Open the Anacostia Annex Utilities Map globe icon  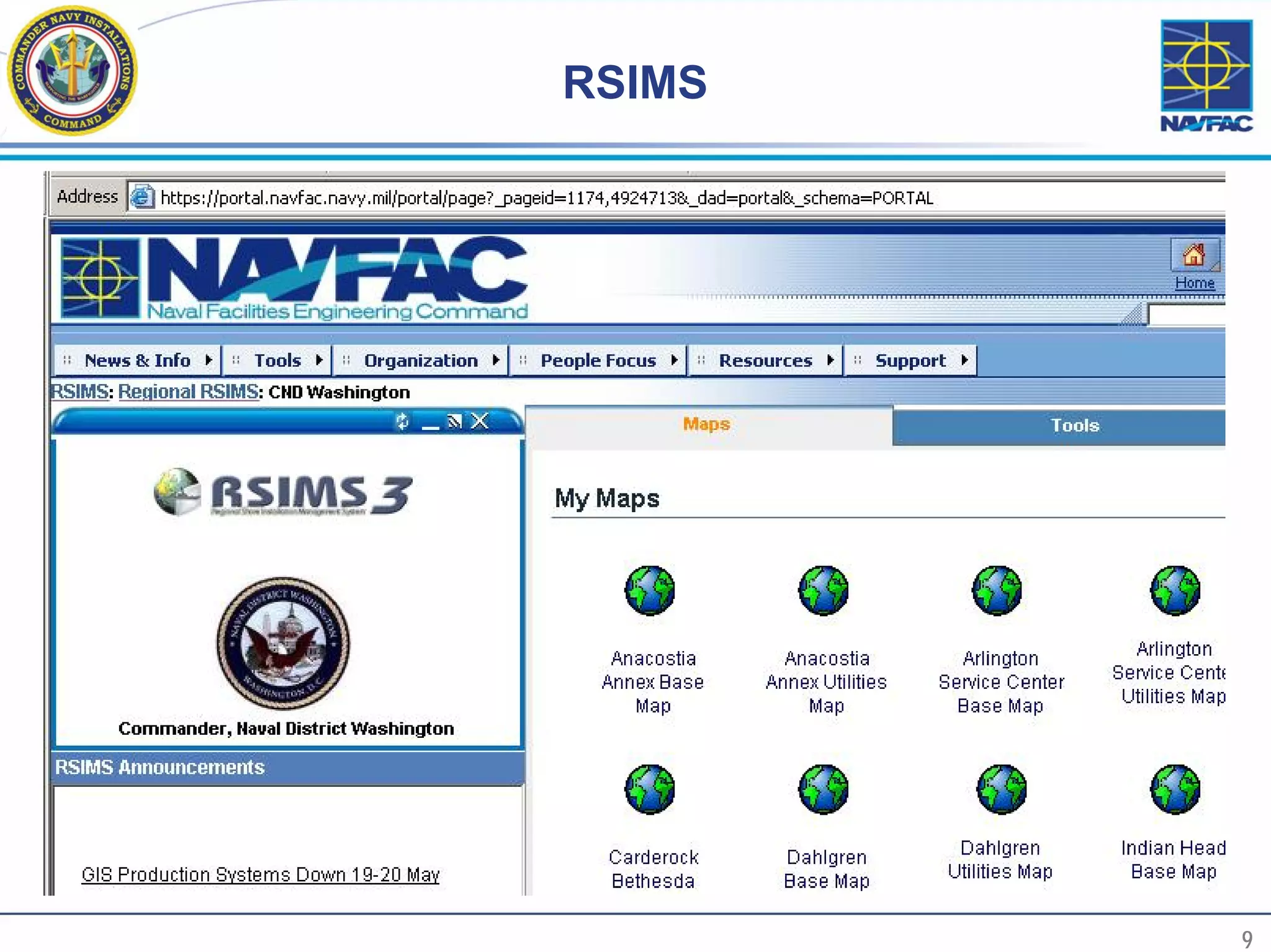(x=824, y=590)
